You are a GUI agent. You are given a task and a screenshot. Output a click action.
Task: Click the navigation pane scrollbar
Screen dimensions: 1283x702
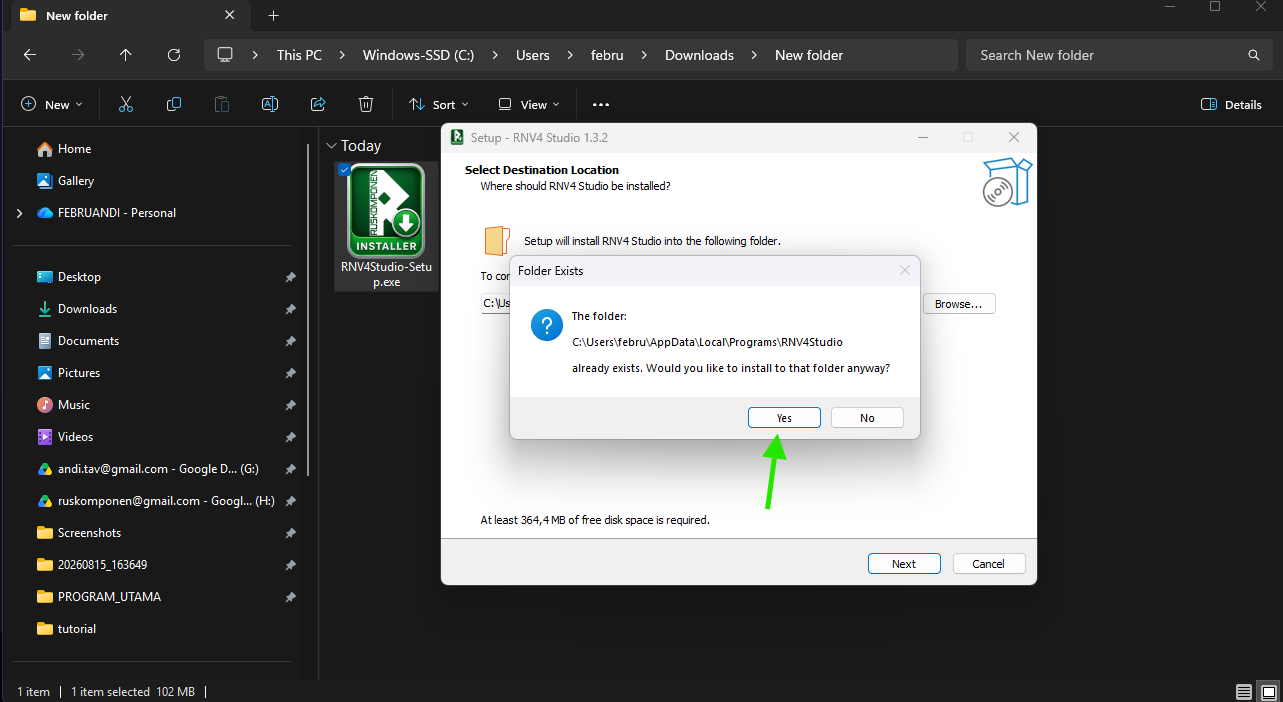click(308, 310)
